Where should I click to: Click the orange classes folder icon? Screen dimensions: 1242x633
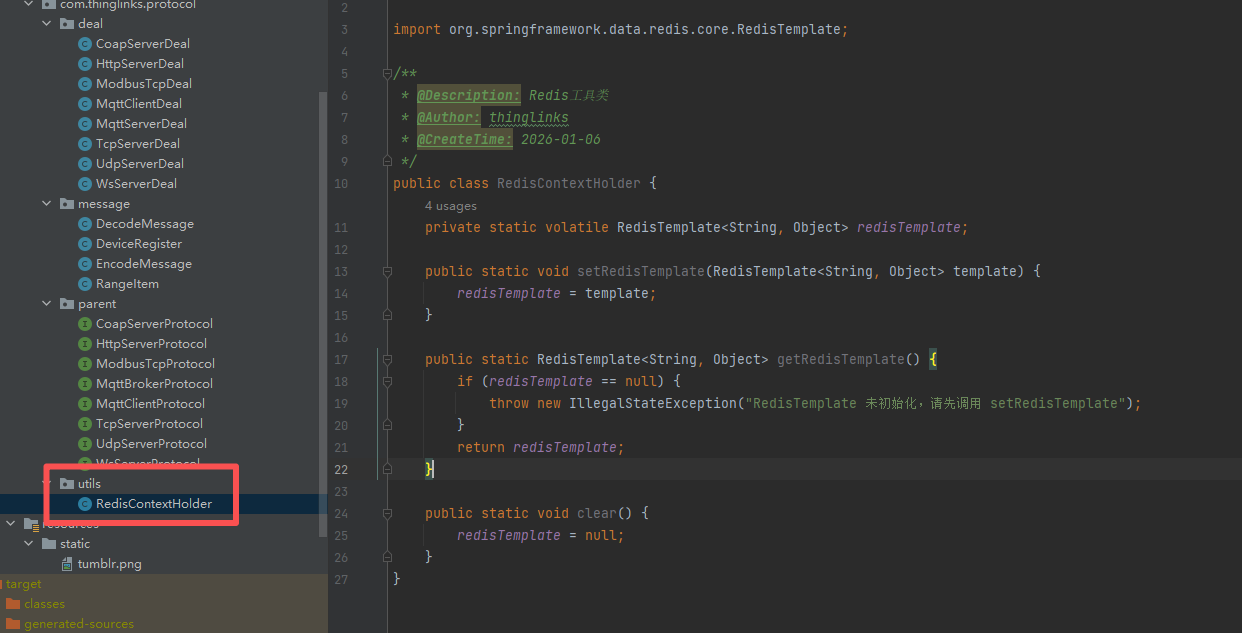[13, 604]
